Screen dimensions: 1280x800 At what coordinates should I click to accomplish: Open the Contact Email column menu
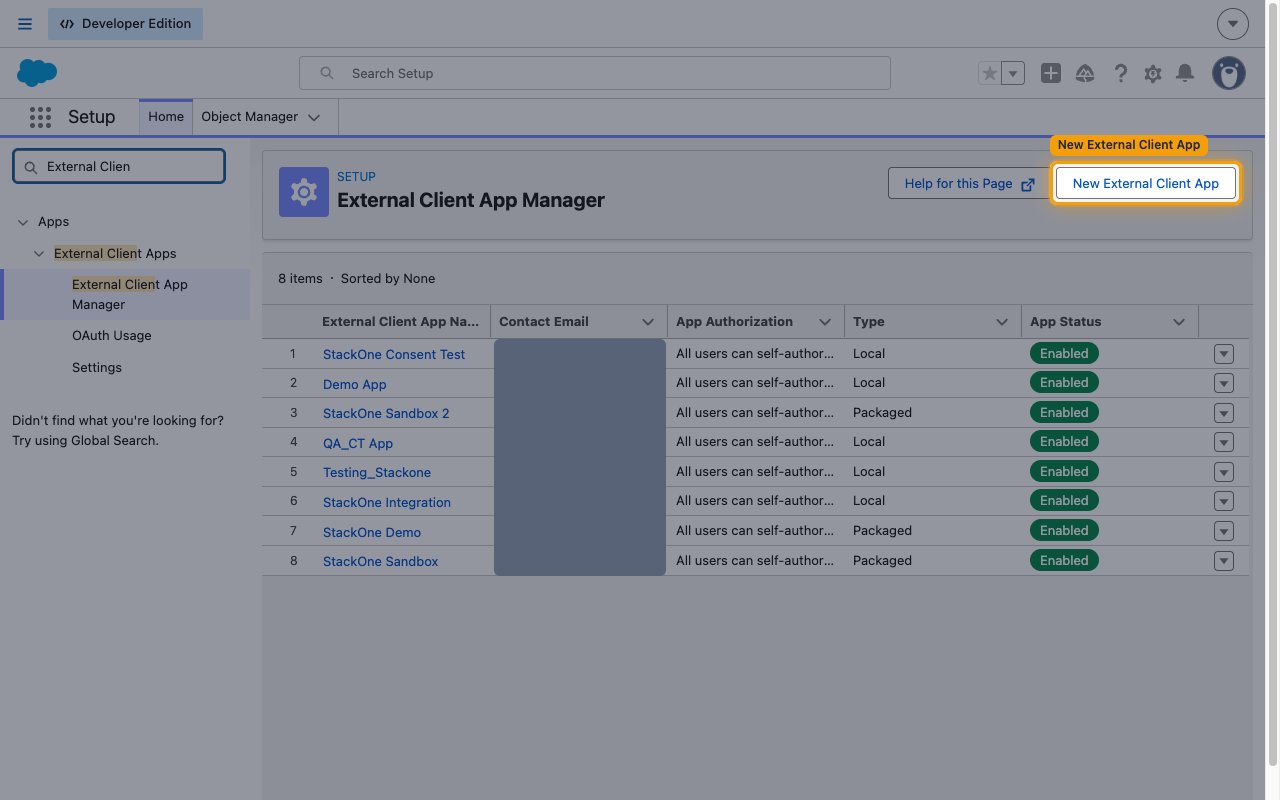[x=648, y=322]
